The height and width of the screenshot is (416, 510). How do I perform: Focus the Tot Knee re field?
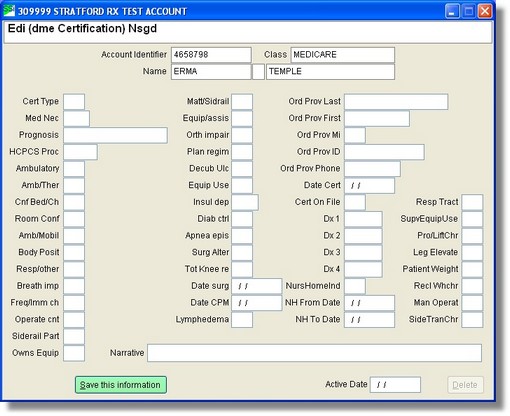[x=242, y=269]
